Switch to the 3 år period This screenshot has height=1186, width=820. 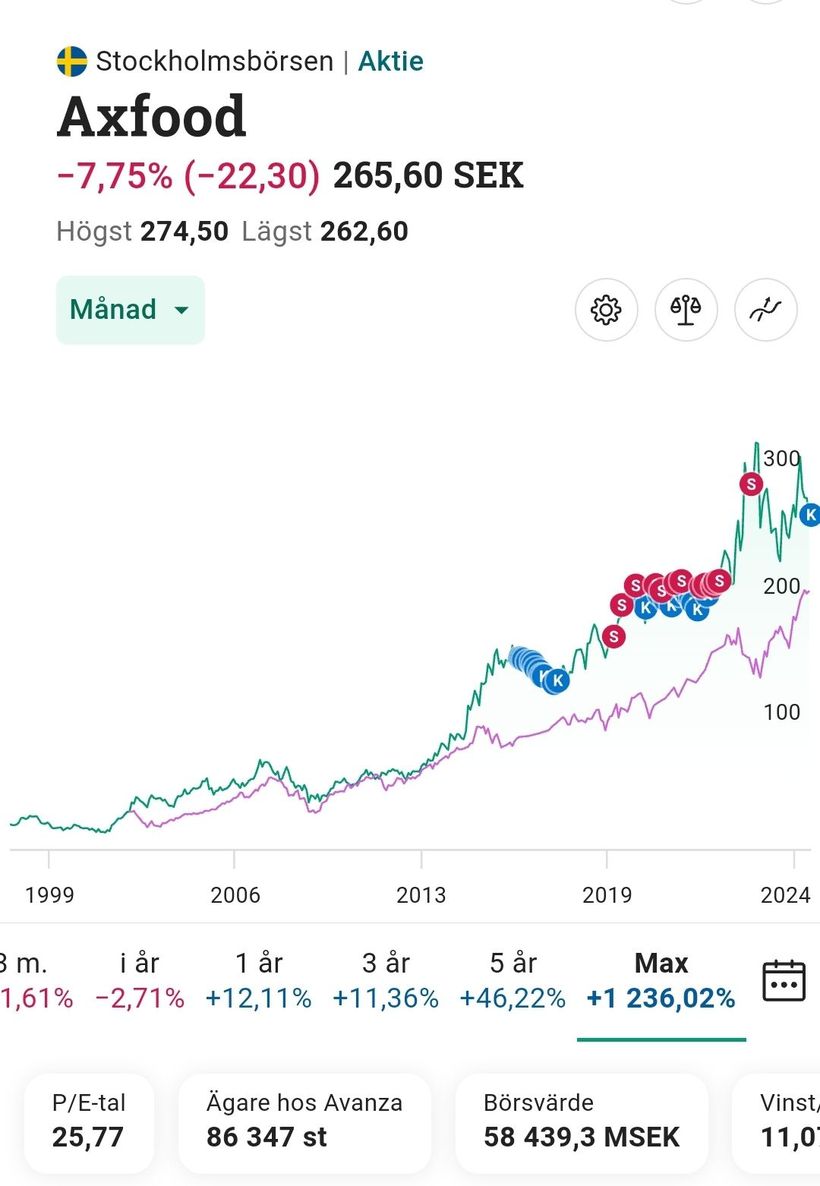click(385, 980)
